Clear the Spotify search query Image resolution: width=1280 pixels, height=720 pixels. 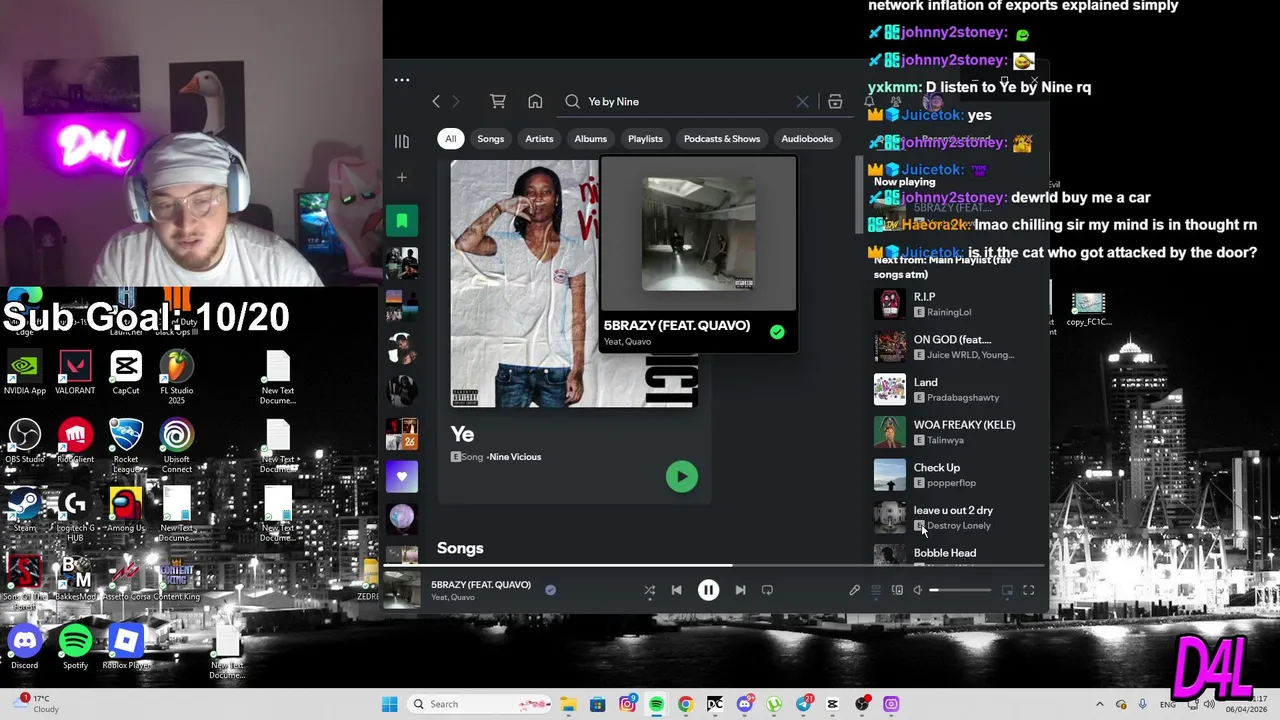coord(802,101)
